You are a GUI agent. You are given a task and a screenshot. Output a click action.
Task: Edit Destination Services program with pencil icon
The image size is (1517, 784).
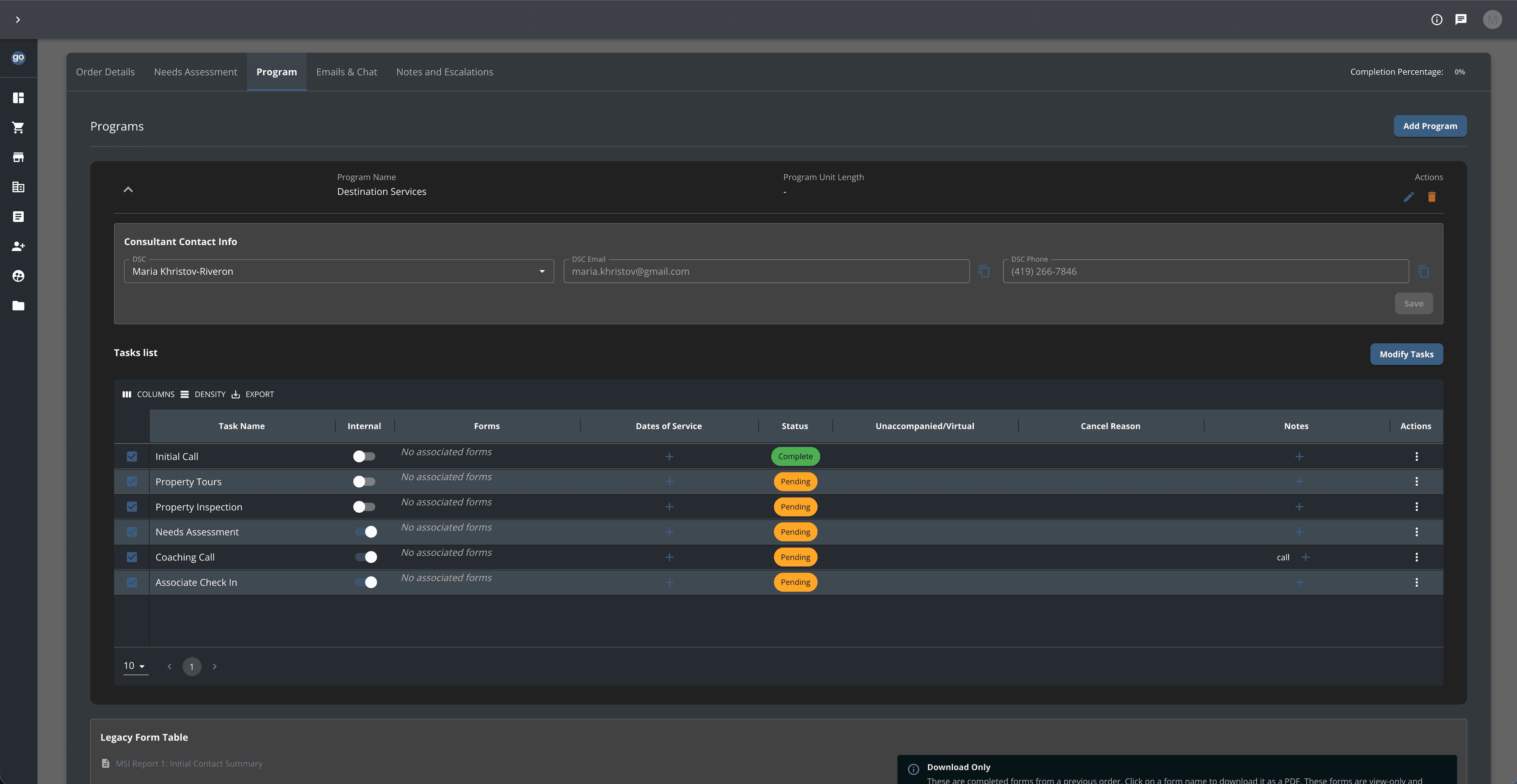[1408, 197]
